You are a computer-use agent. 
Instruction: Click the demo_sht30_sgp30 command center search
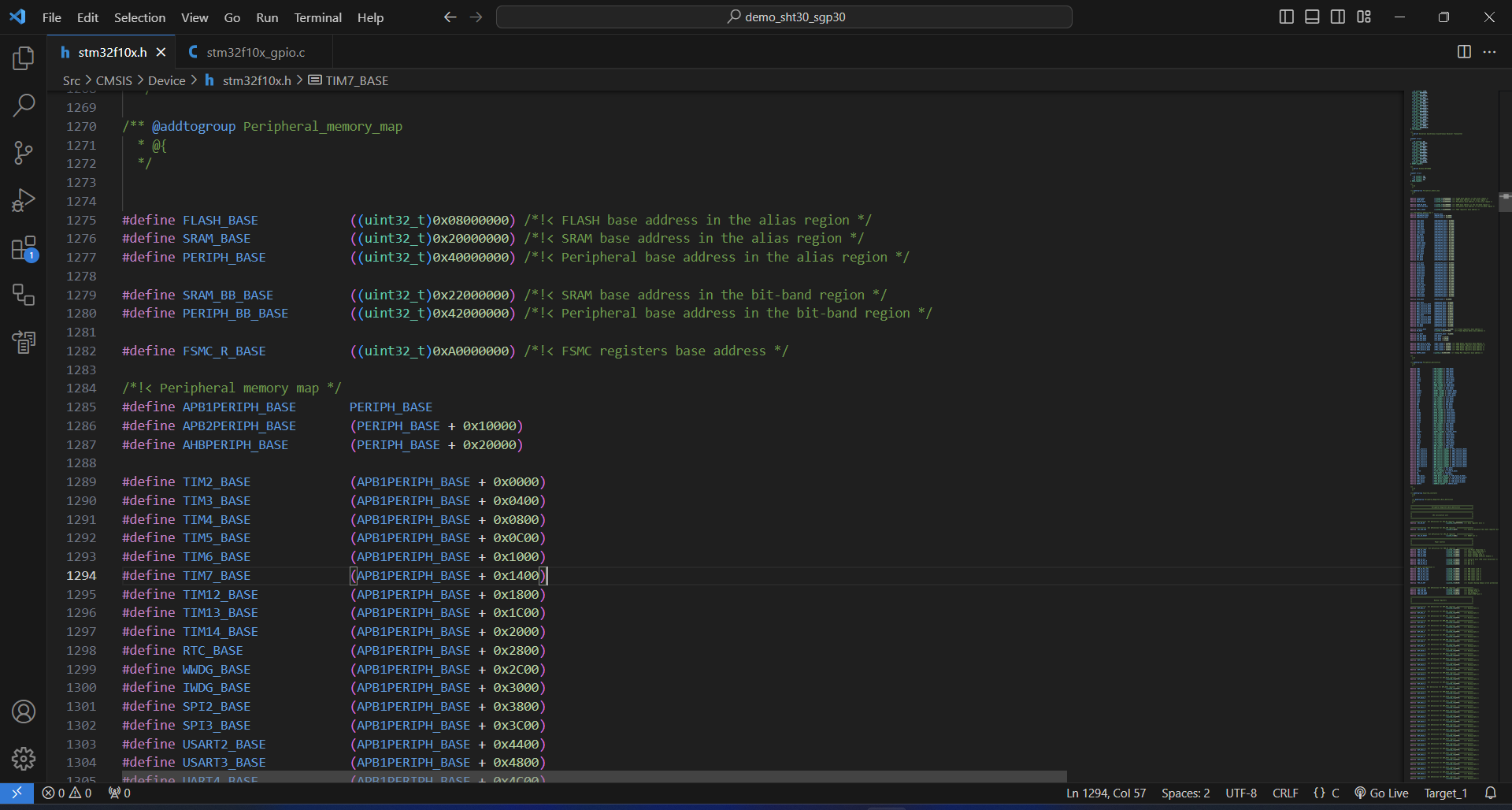tap(784, 17)
